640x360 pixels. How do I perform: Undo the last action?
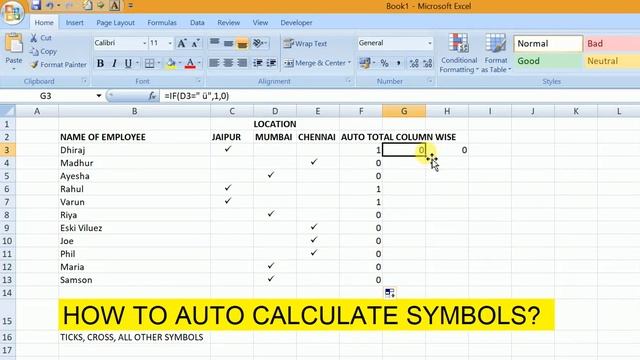pyautogui.click(x=50, y=5)
